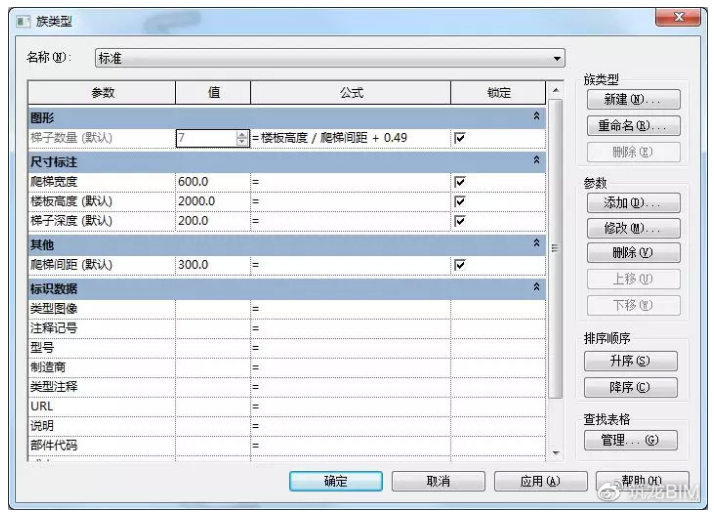Open lookup table 管理 (G) button
Viewport: 714px width, 512px height.
point(631,440)
